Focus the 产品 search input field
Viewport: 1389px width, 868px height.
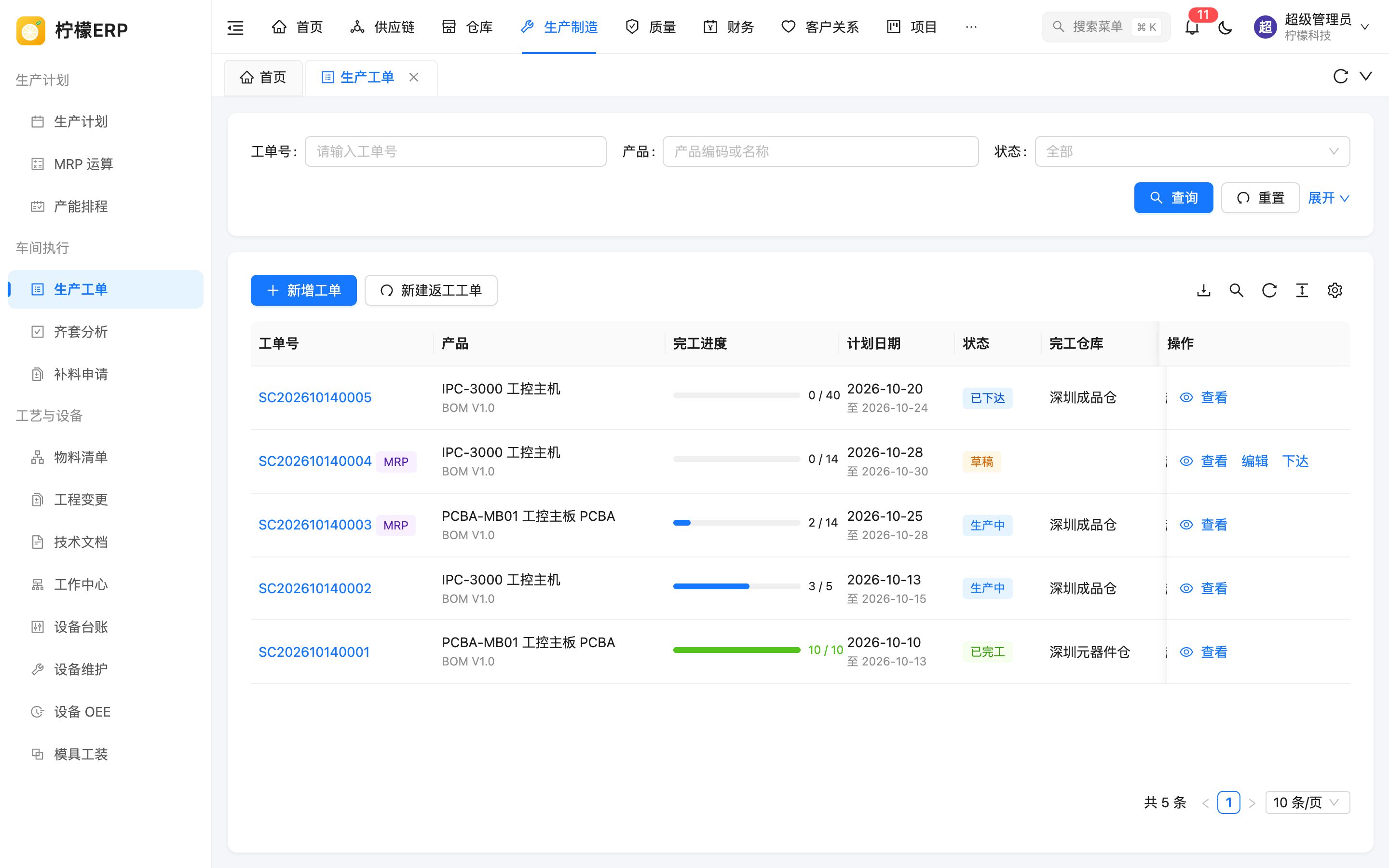820,151
